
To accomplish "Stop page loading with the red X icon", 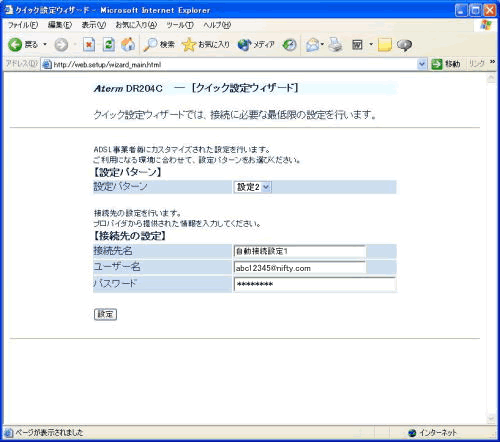I will click(89, 44).
